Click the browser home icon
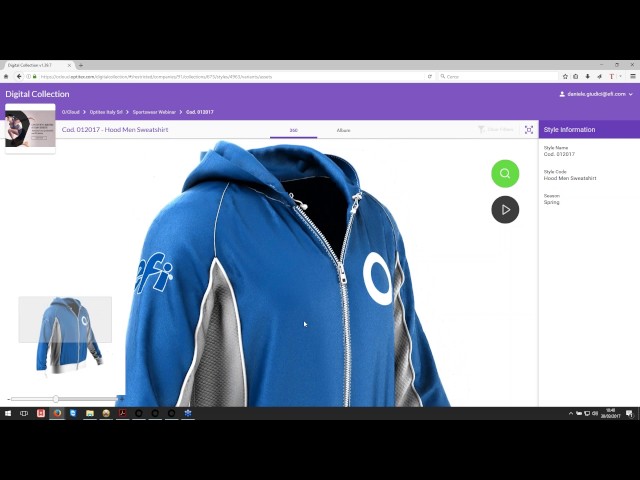The height and width of the screenshot is (480, 640). coord(6,76)
